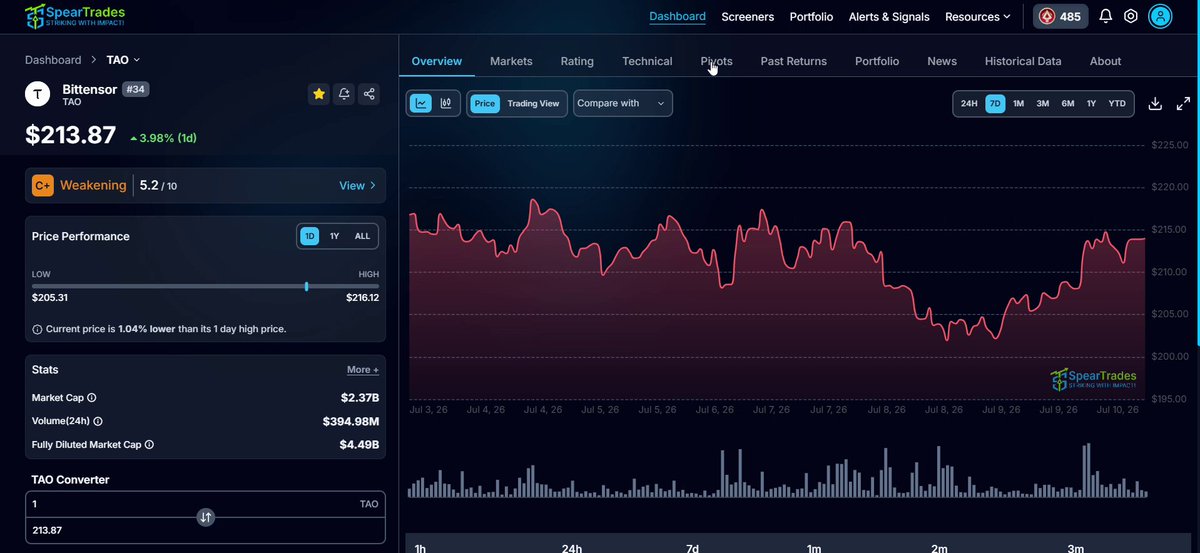Click the Bittensor TAO coin logo
This screenshot has height=553, width=1200.
click(x=38, y=94)
